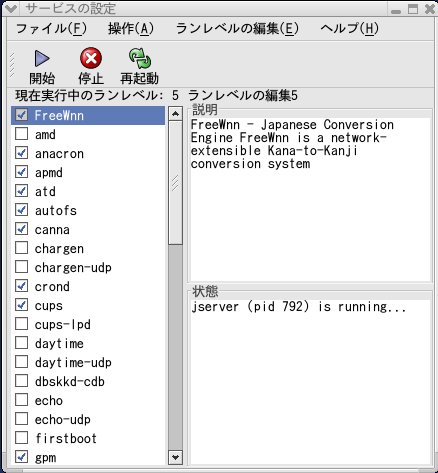Select the crond service in the list

point(88,286)
